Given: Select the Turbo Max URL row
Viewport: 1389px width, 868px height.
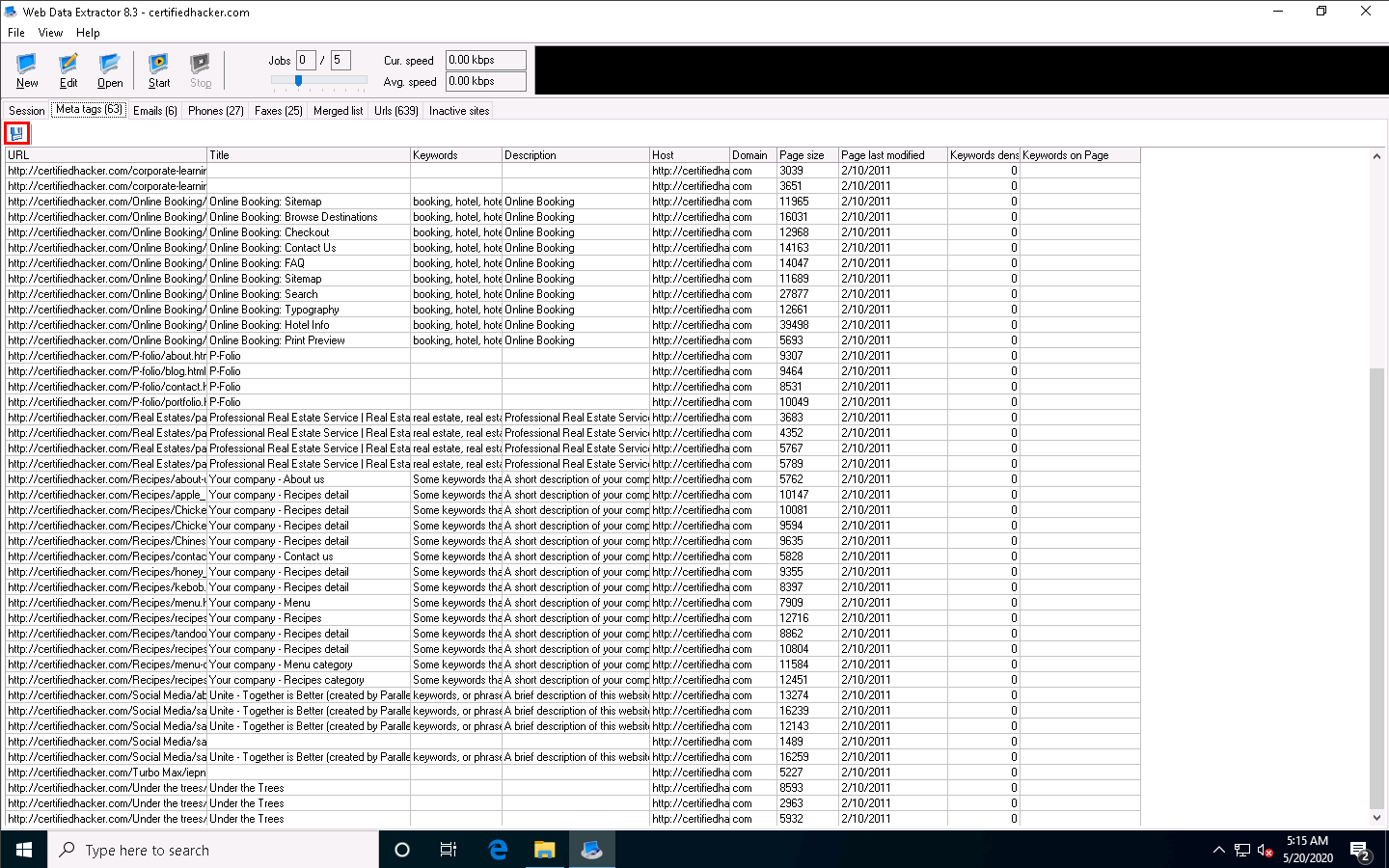Looking at the screenshot, I should [x=106, y=773].
